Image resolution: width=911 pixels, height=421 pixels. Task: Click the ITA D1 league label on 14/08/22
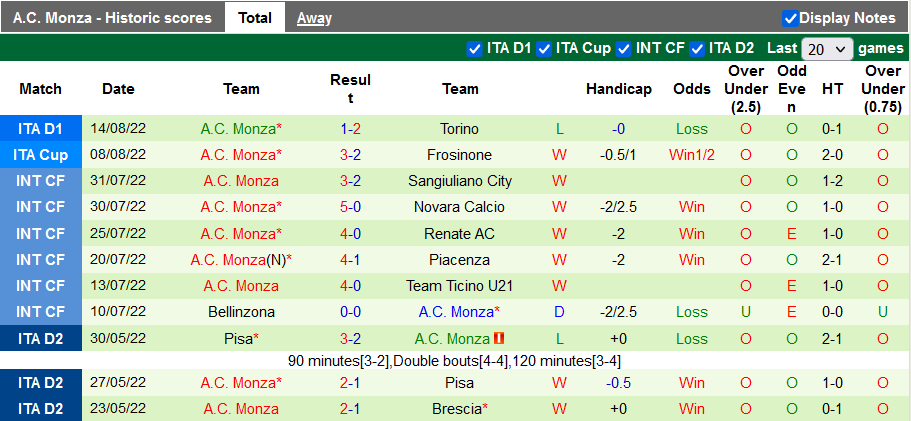click(x=40, y=129)
